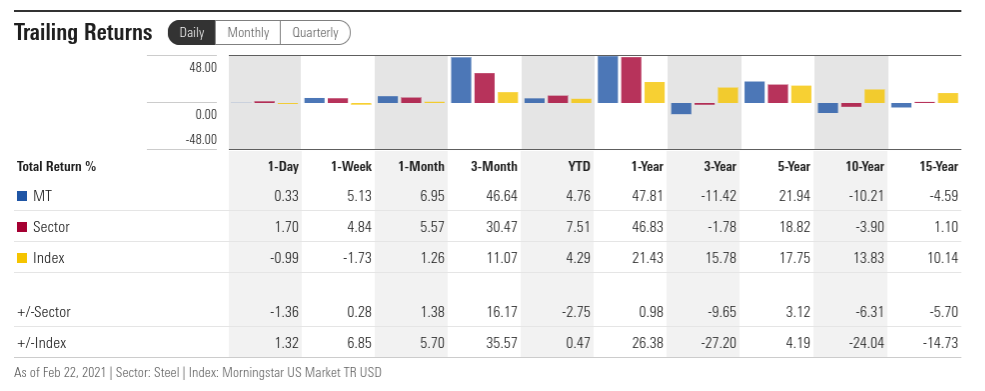Click the blue 5-Year MT bar
The width and height of the screenshot is (985, 391).
754,92
